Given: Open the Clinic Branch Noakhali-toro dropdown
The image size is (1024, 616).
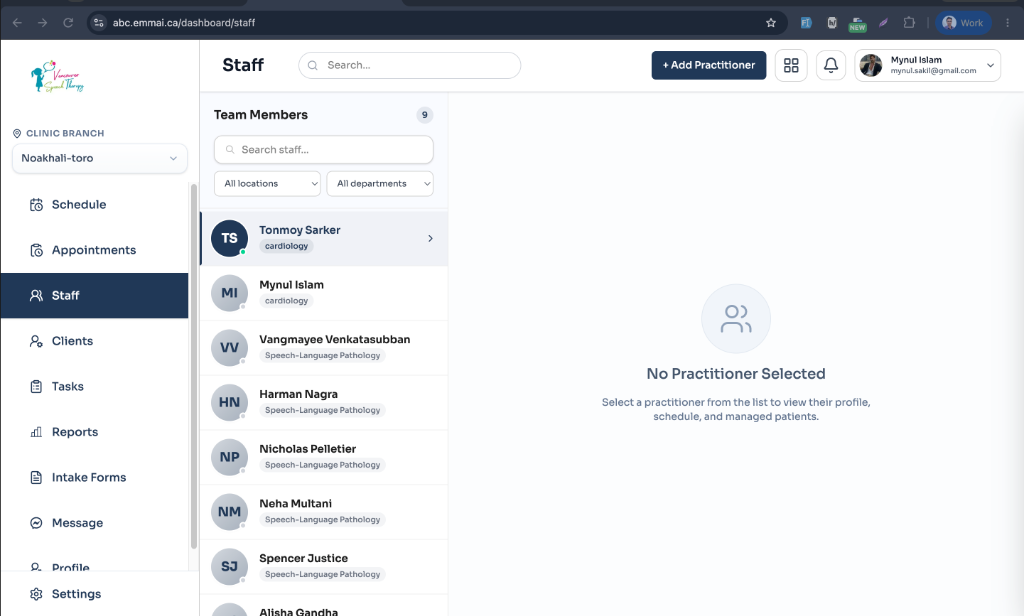Looking at the screenshot, I should tap(100, 158).
